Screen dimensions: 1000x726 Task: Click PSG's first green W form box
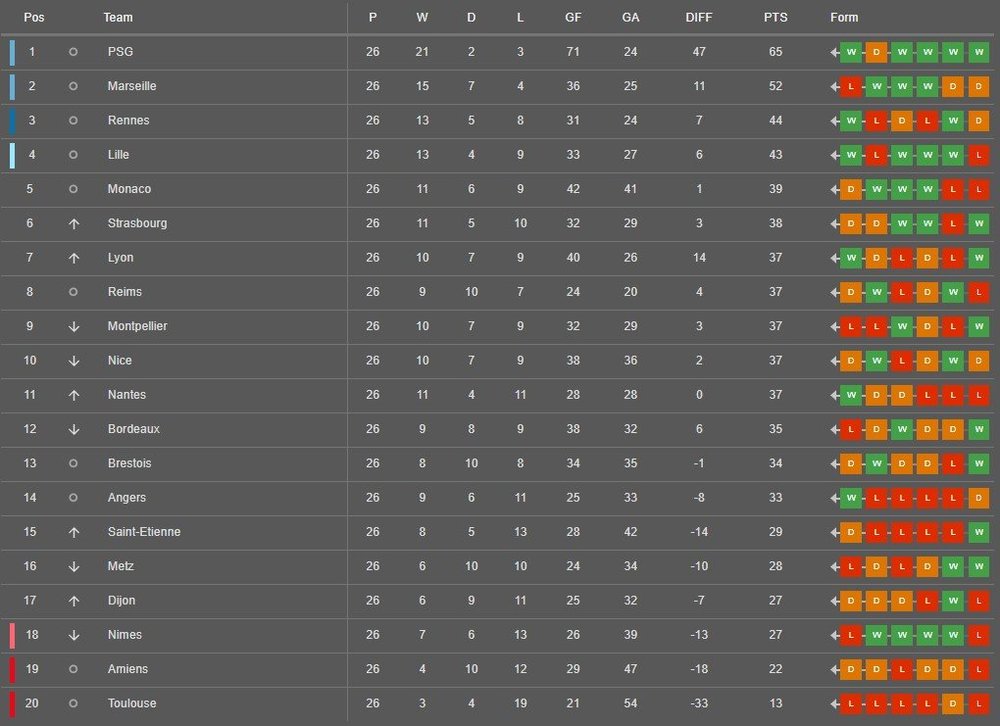(x=851, y=52)
